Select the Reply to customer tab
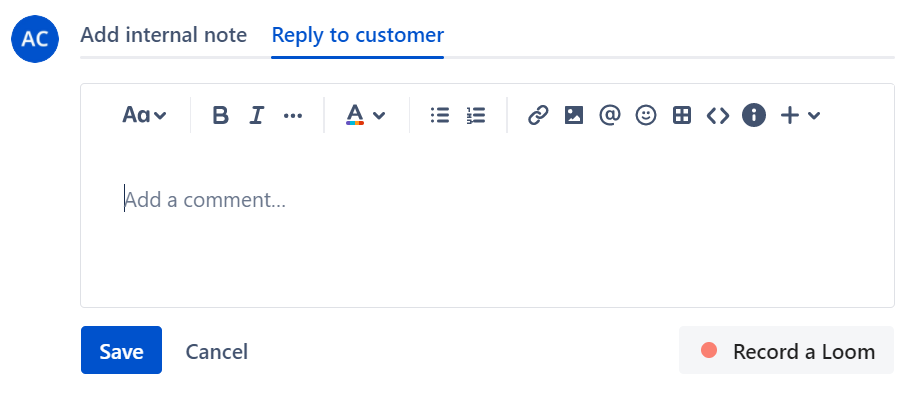This screenshot has height=419, width=921. (357, 35)
